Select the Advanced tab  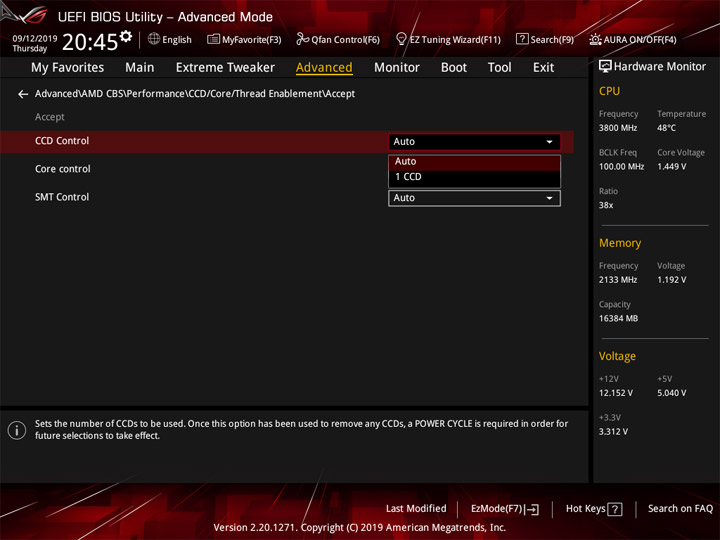point(324,68)
